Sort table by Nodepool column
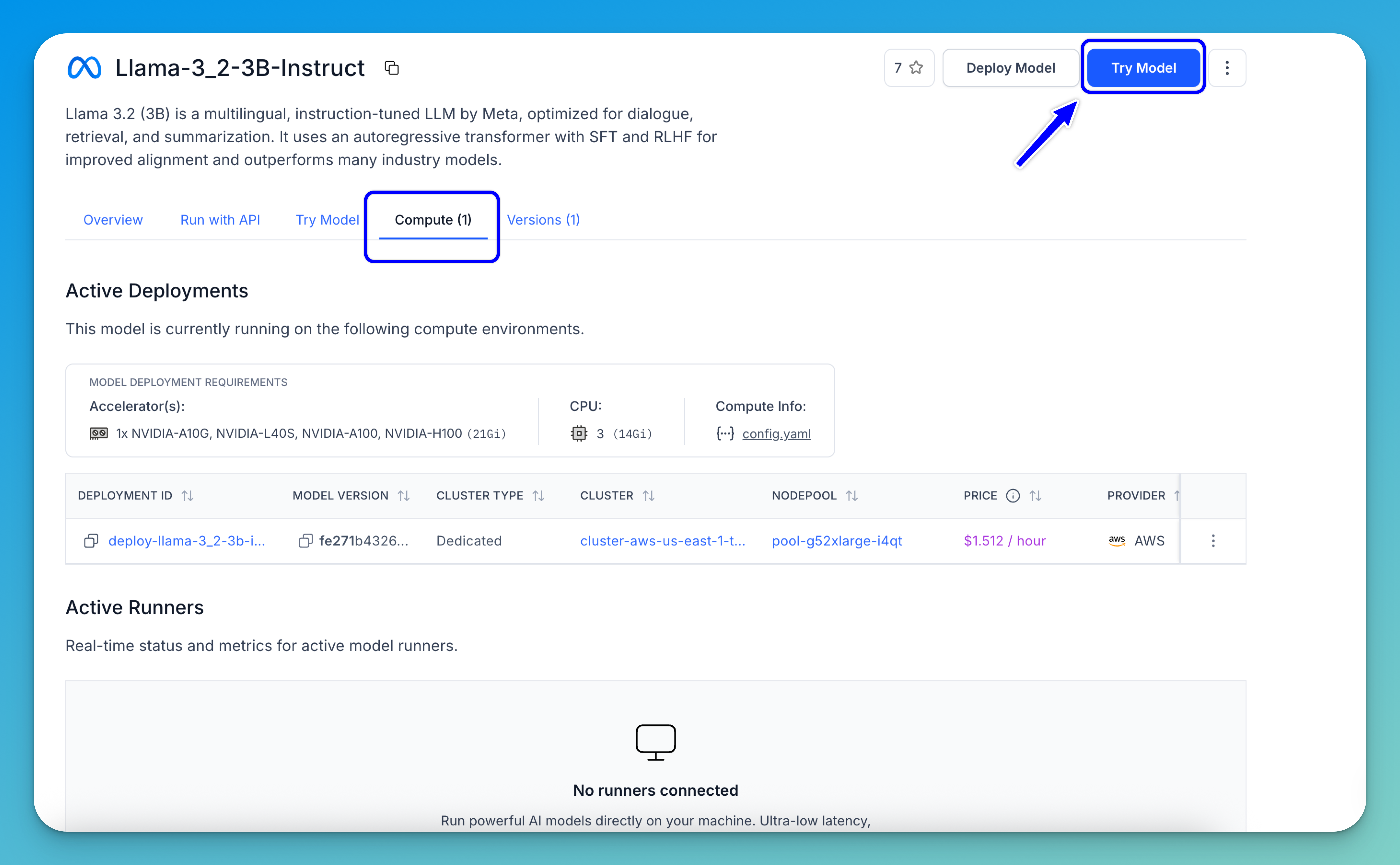Screen dimensions: 1400x865 [852, 495]
